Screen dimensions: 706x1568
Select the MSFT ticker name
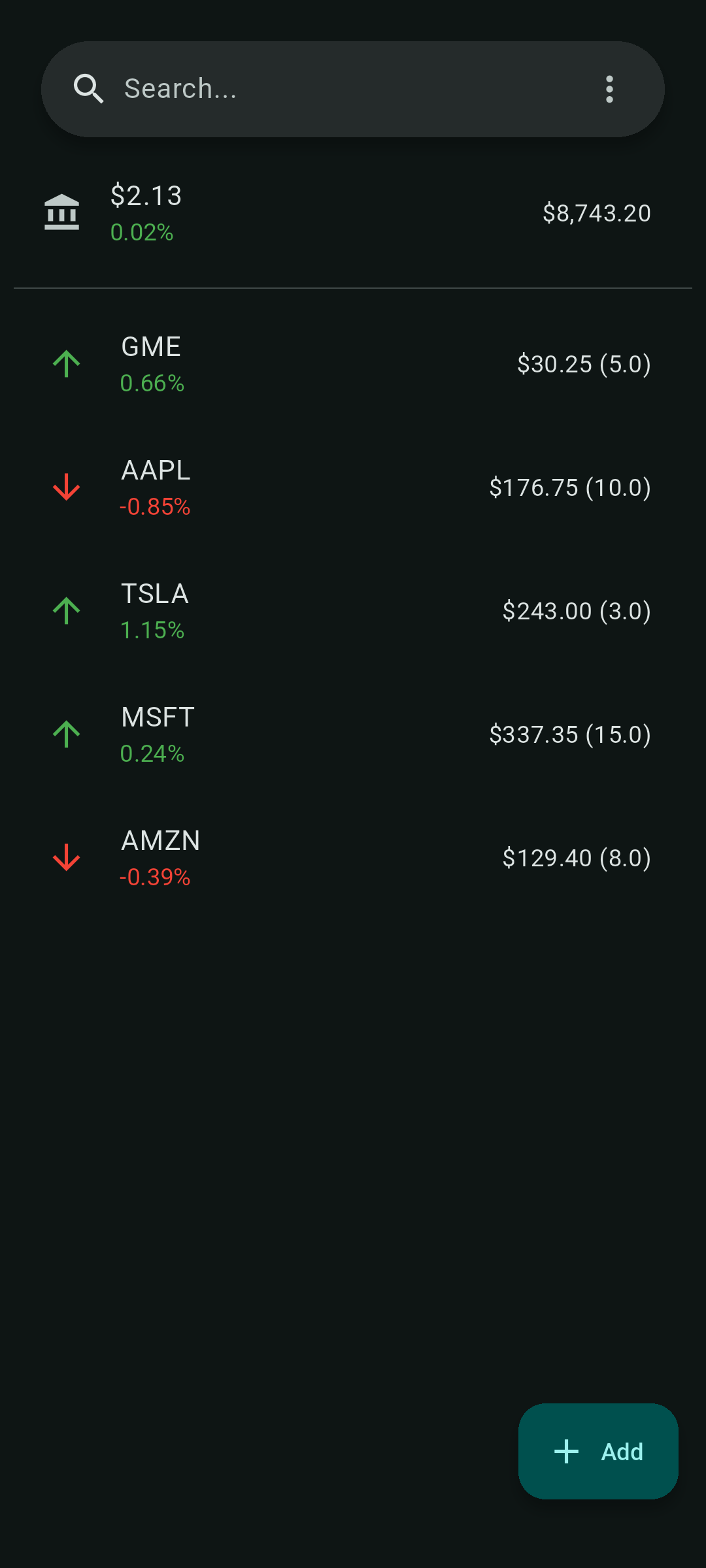[158, 717]
